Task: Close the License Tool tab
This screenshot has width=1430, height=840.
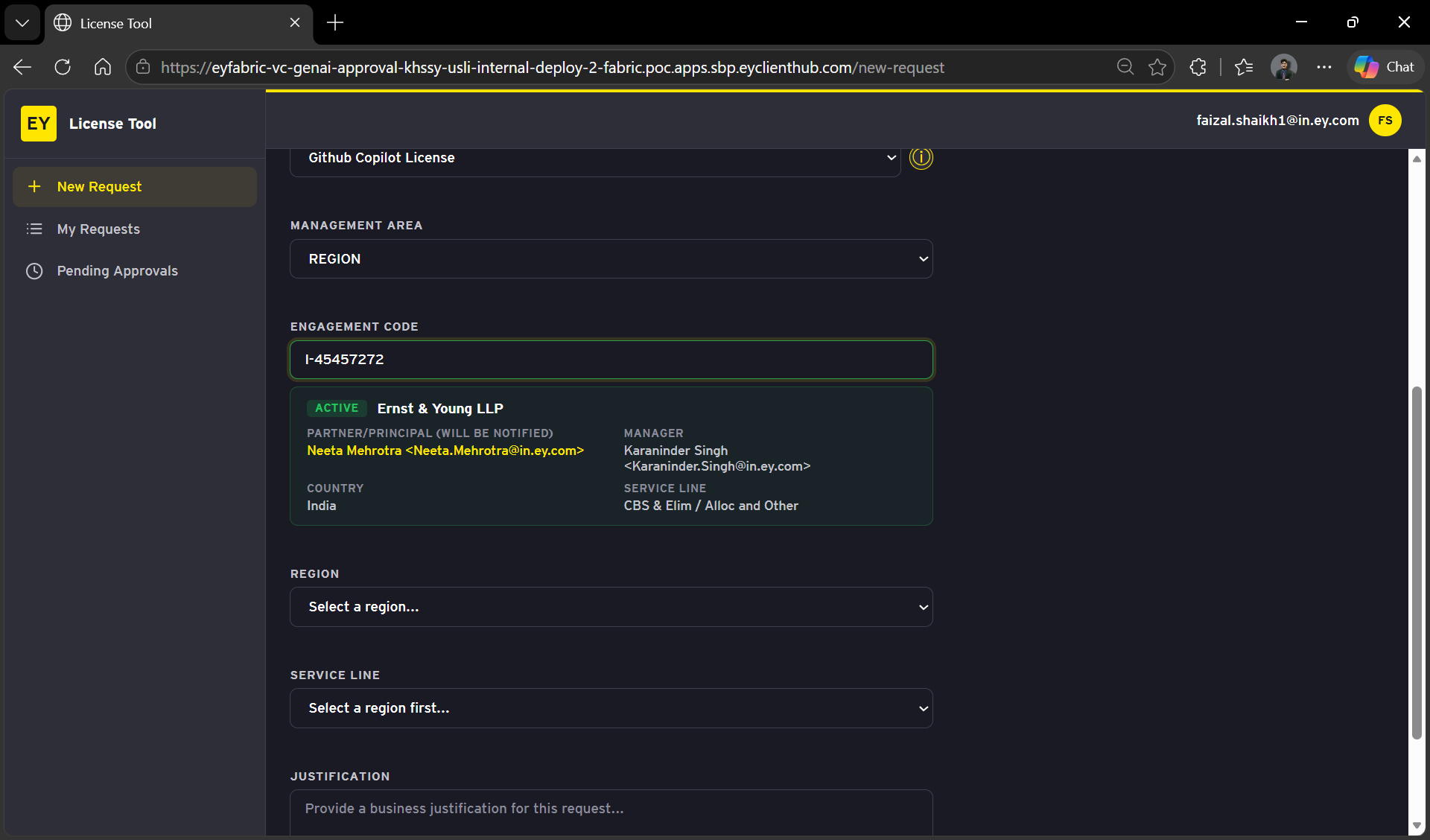Action: (x=295, y=23)
